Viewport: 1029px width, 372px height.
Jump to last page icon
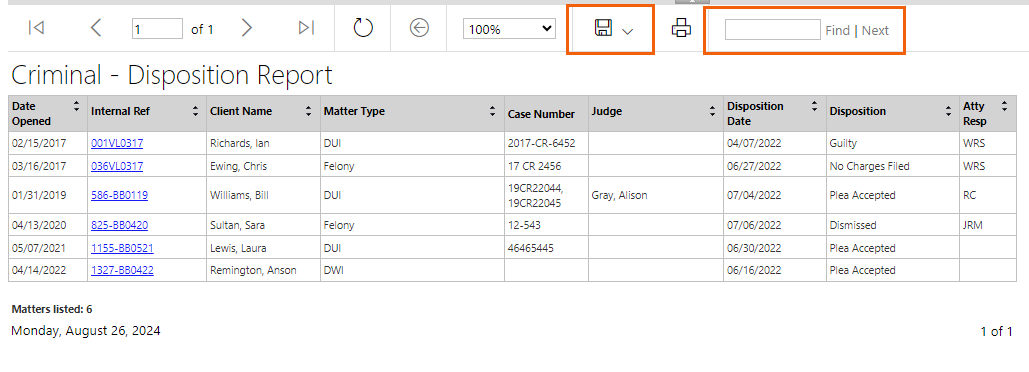pyautogui.click(x=306, y=28)
